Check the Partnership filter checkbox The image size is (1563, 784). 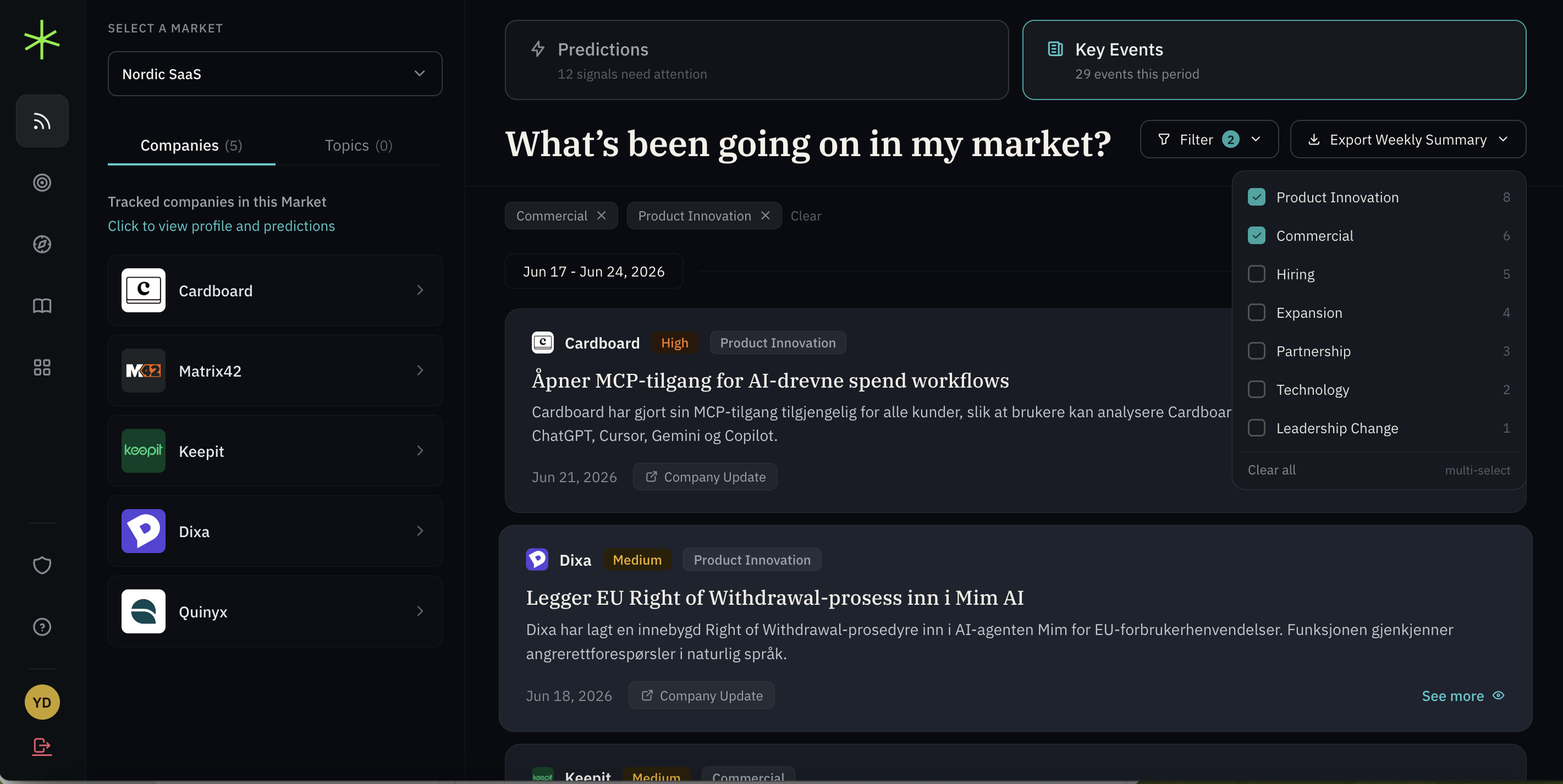tap(1257, 351)
